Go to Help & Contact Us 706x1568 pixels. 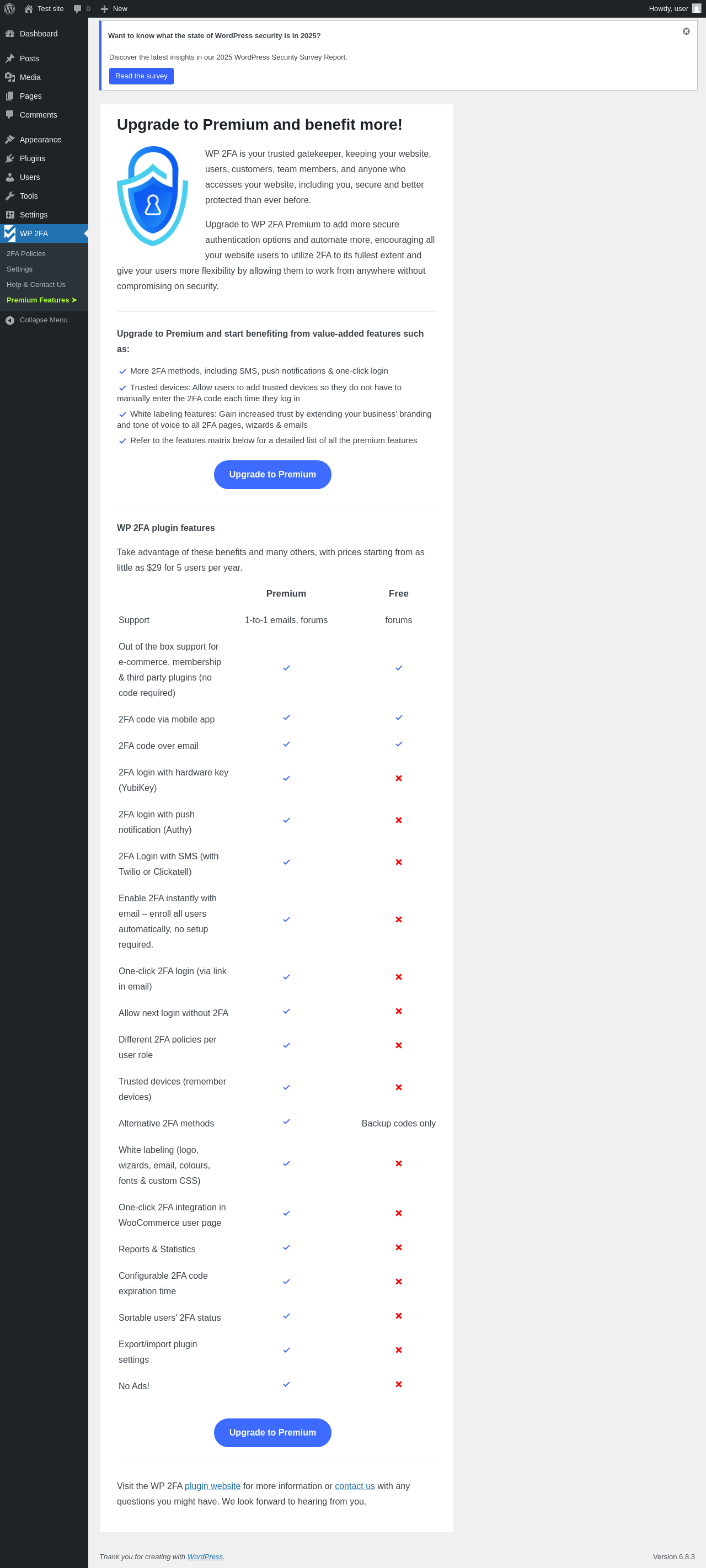click(x=36, y=285)
